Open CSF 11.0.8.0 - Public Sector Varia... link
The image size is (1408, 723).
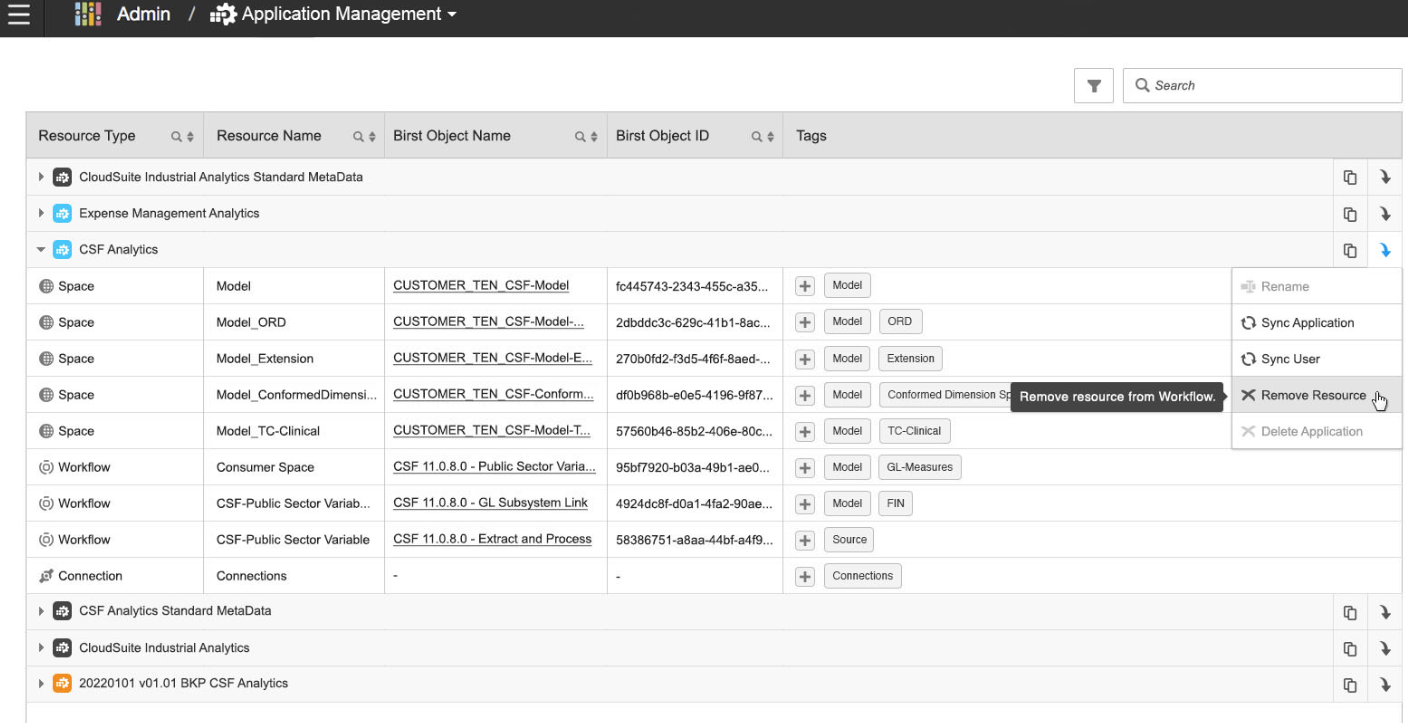[x=495, y=467]
